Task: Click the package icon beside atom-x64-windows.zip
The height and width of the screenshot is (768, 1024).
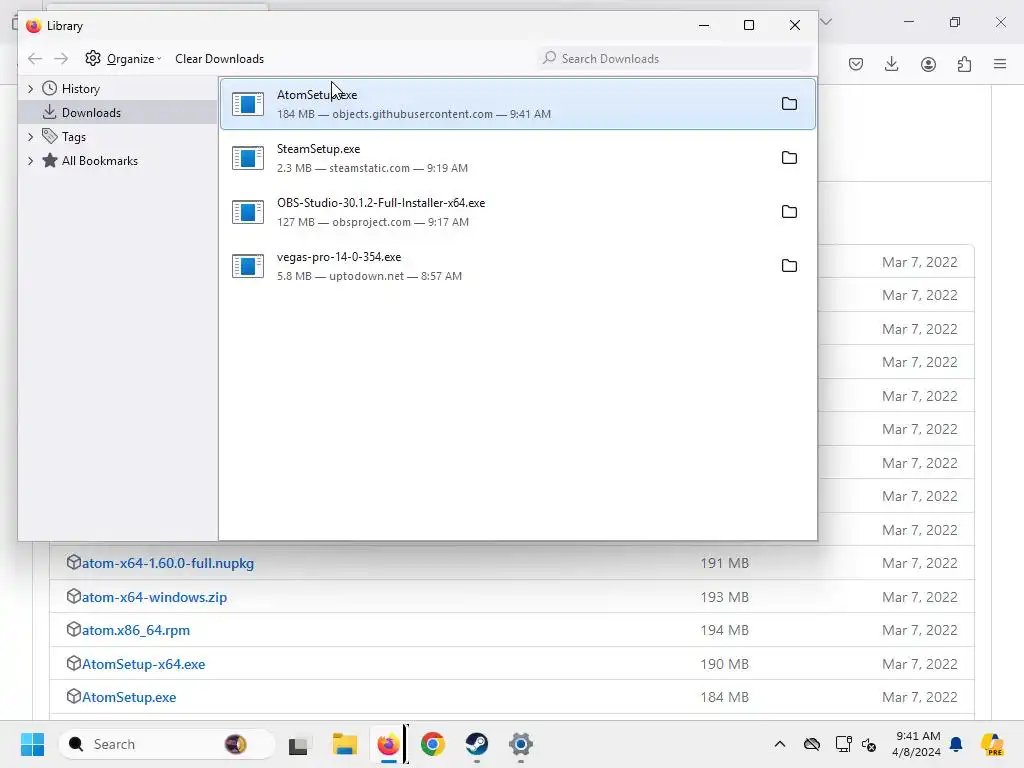Action: point(73,596)
